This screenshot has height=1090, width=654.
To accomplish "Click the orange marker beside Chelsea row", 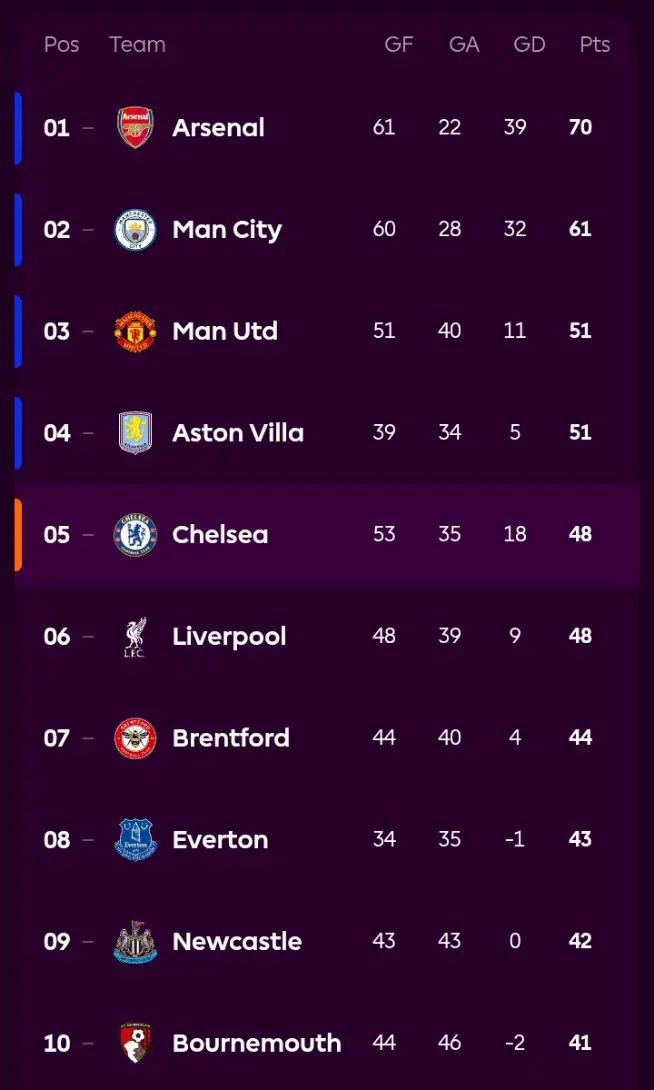I will (x=18, y=535).
